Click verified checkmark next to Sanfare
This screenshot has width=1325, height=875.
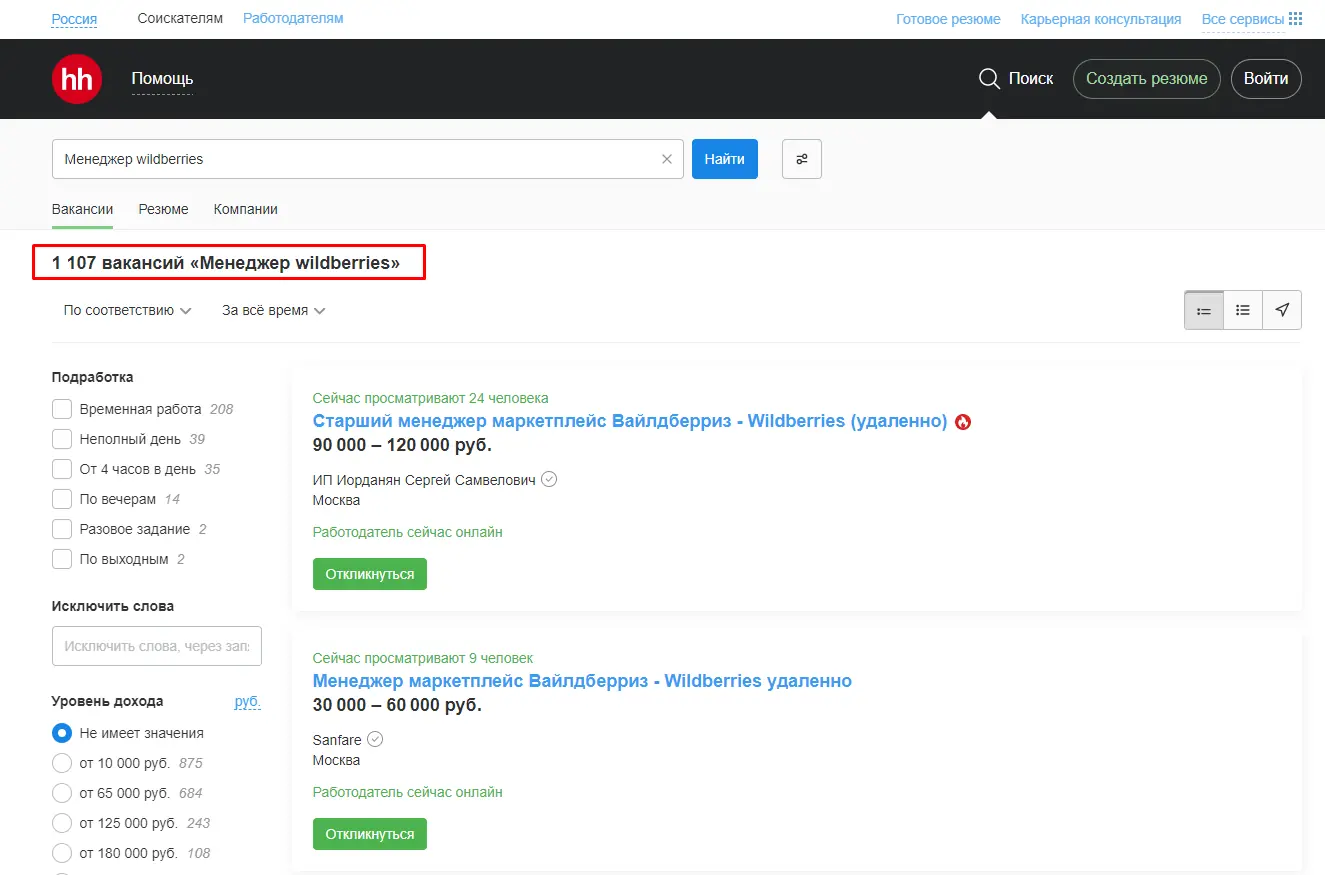pyautogui.click(x=375, y=739)
